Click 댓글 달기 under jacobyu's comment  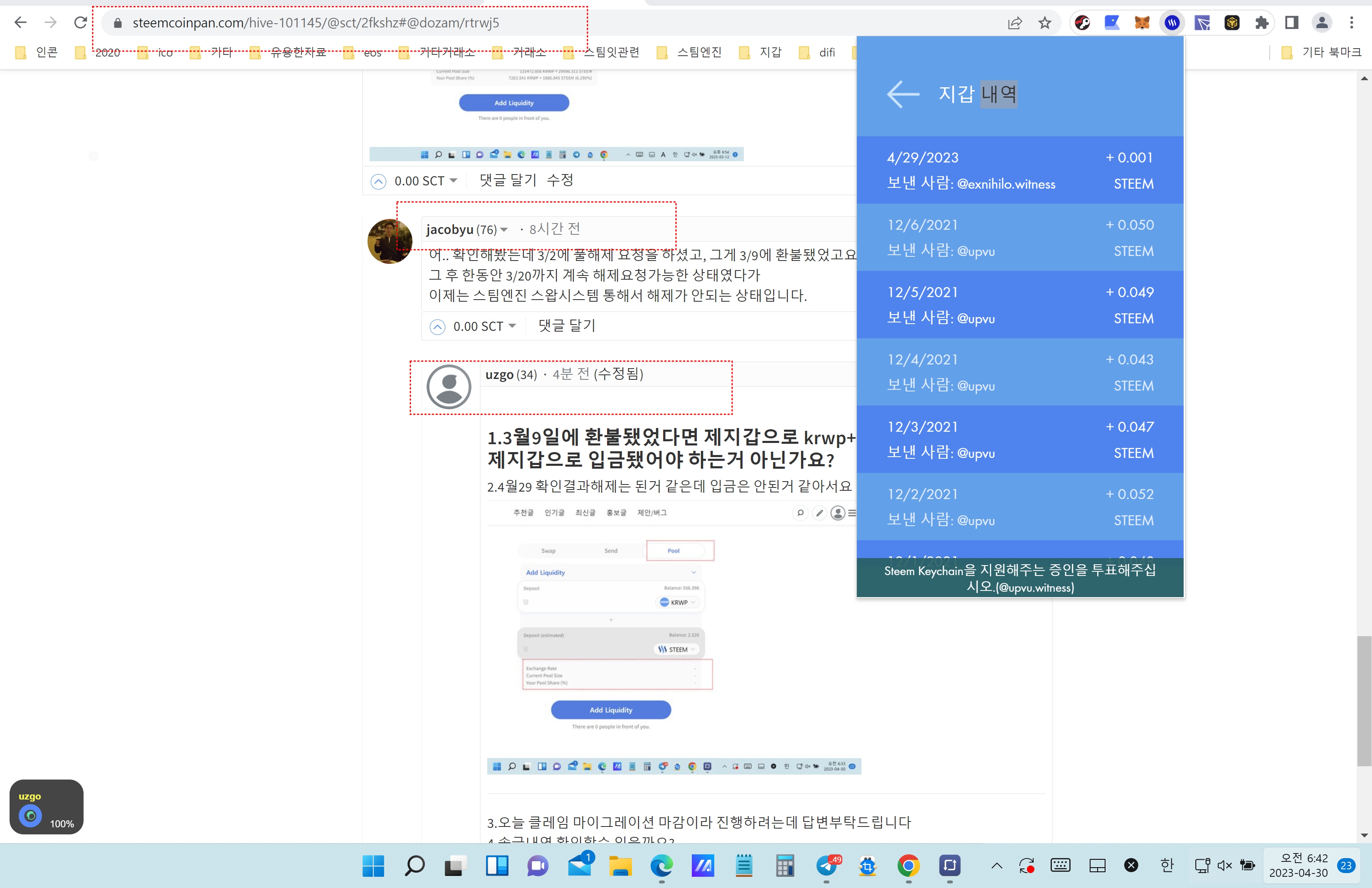coord(567,326)
